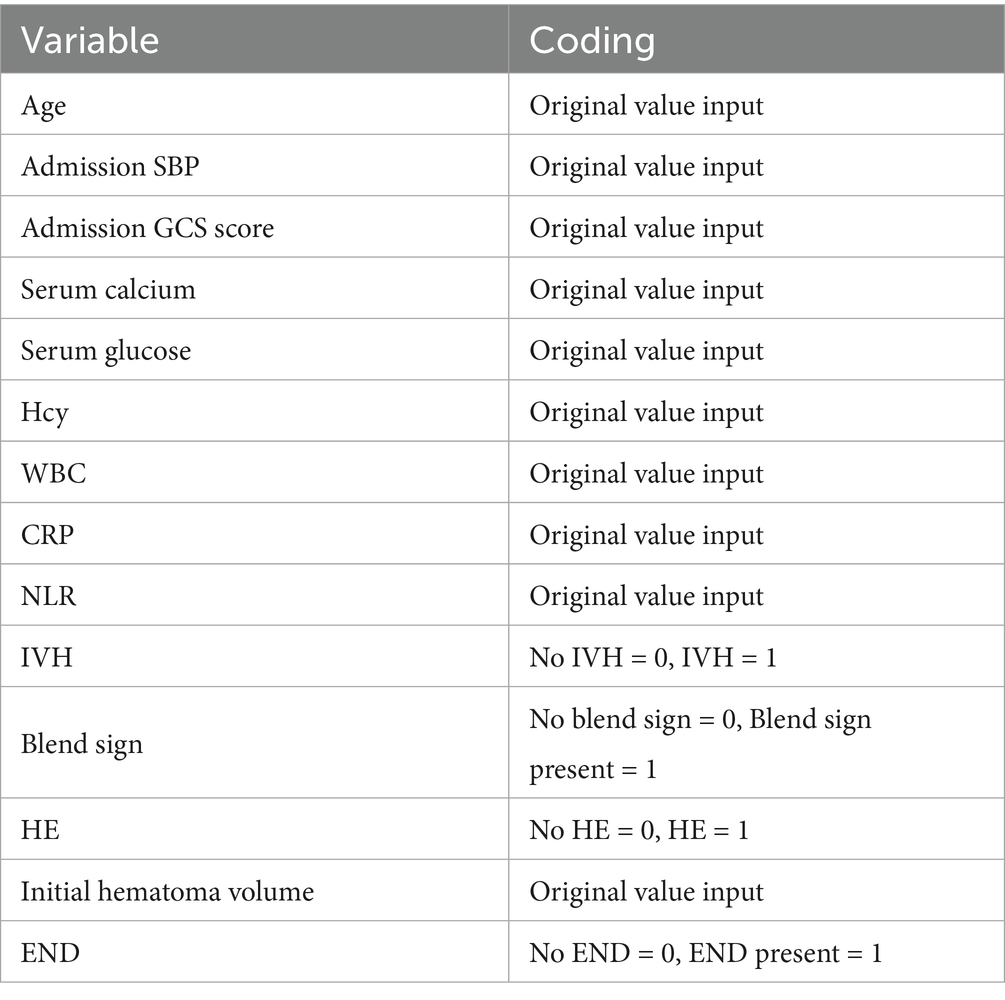Select the CRP variable cell

tap(48, 535)
